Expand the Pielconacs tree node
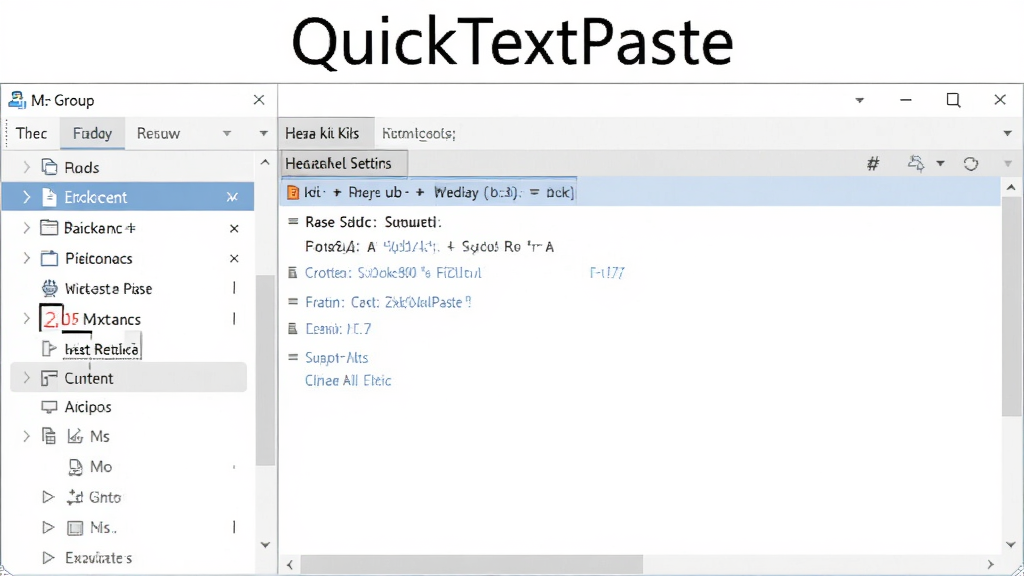 [x=27, y=258]
